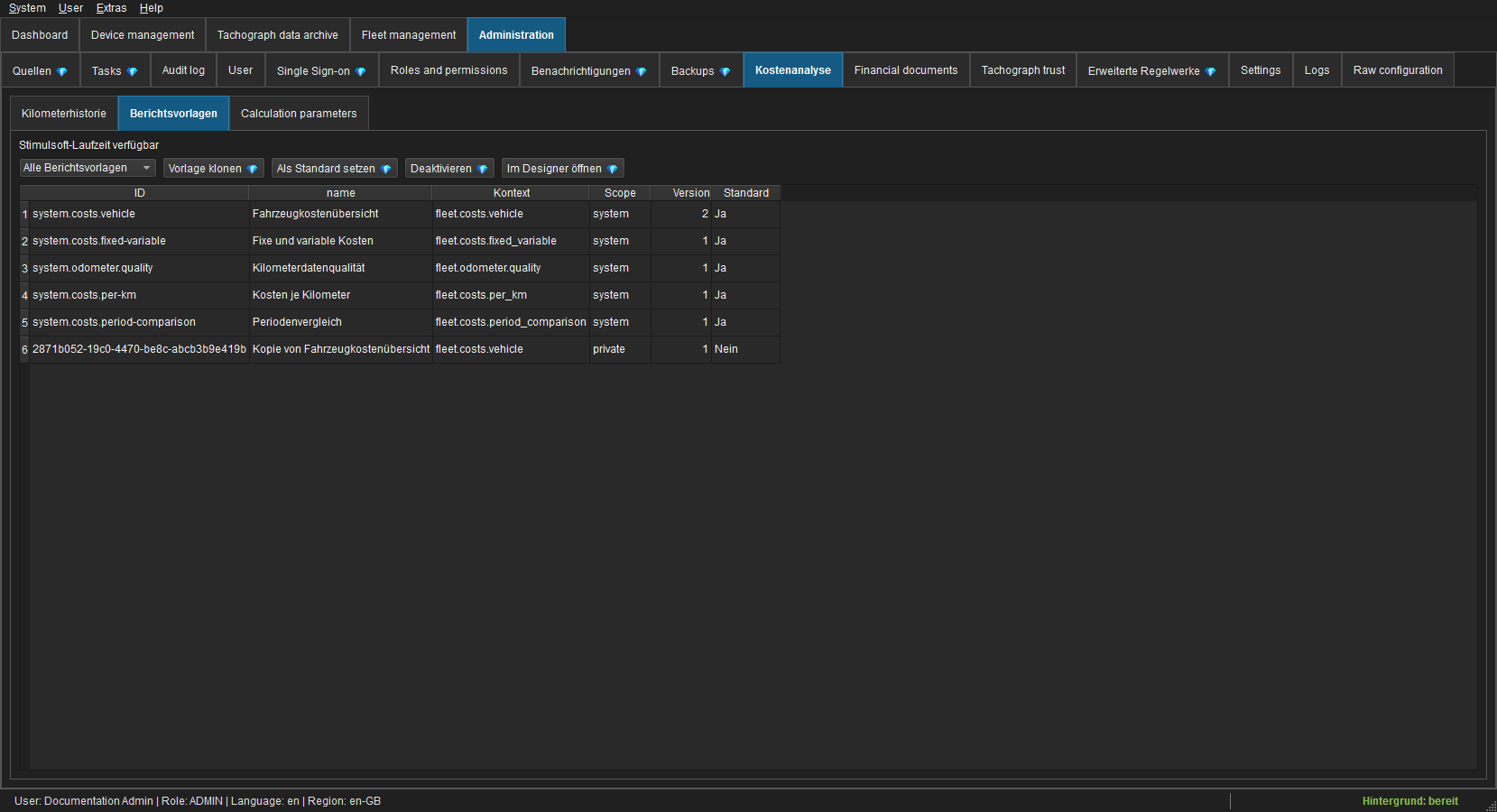Screen dimensions: 1497x812
Task: Open the Settings tab
Action: tap(1261, 70)
